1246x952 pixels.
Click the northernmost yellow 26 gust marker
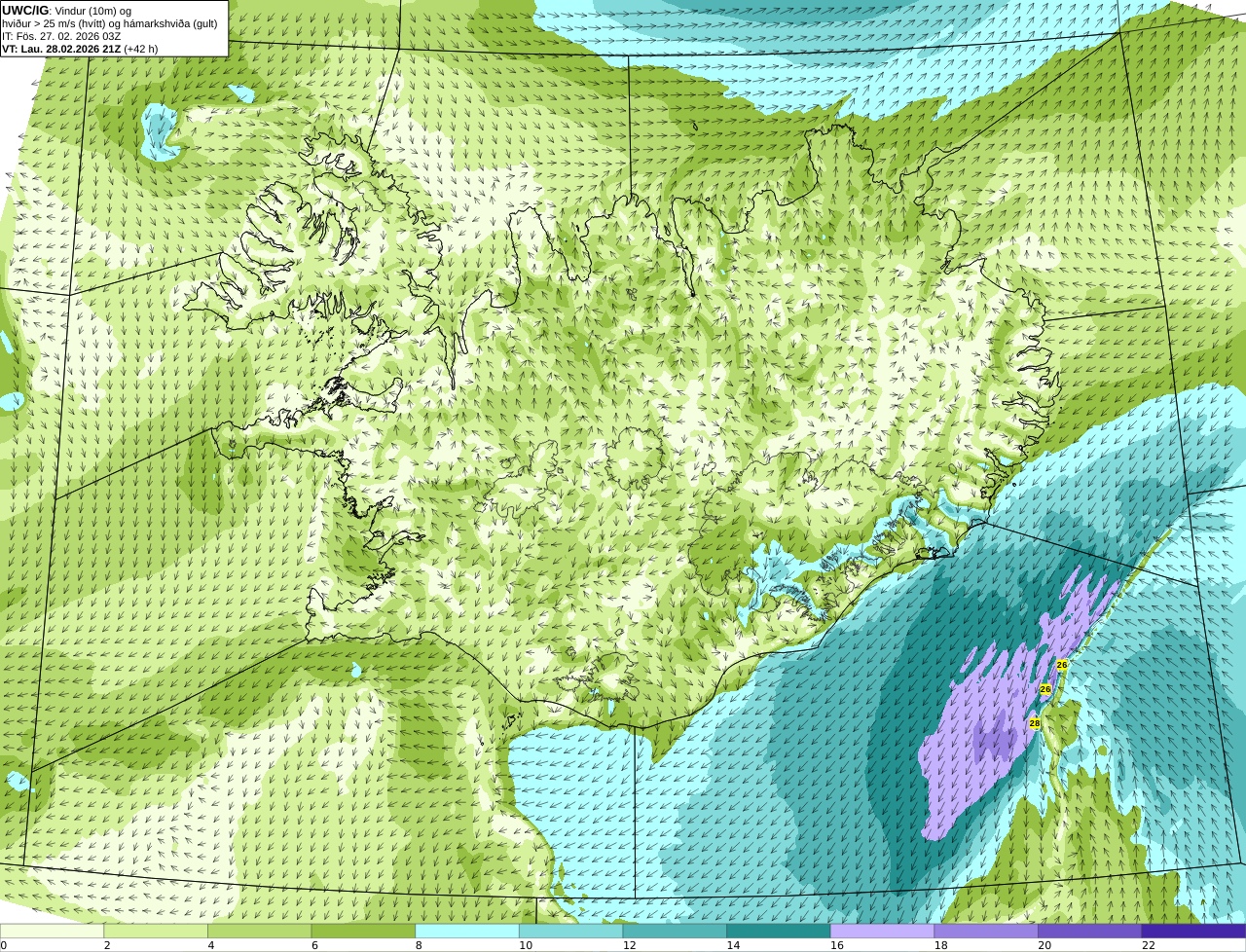(x=1062, y=665)
